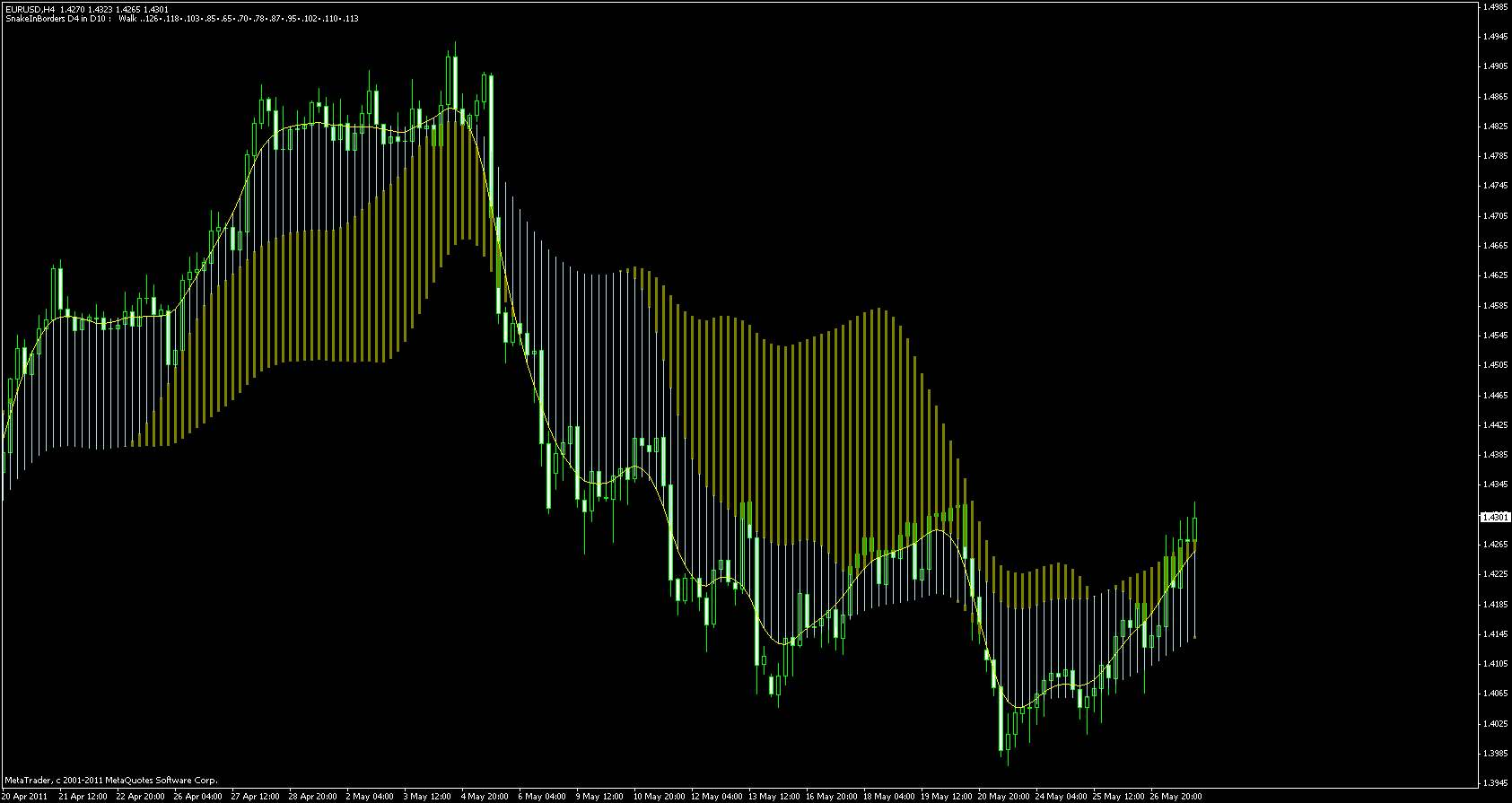This screenshot has height=803, width=1512.
Task: Click the 1.4985 price scale label
Action: 1495,7
